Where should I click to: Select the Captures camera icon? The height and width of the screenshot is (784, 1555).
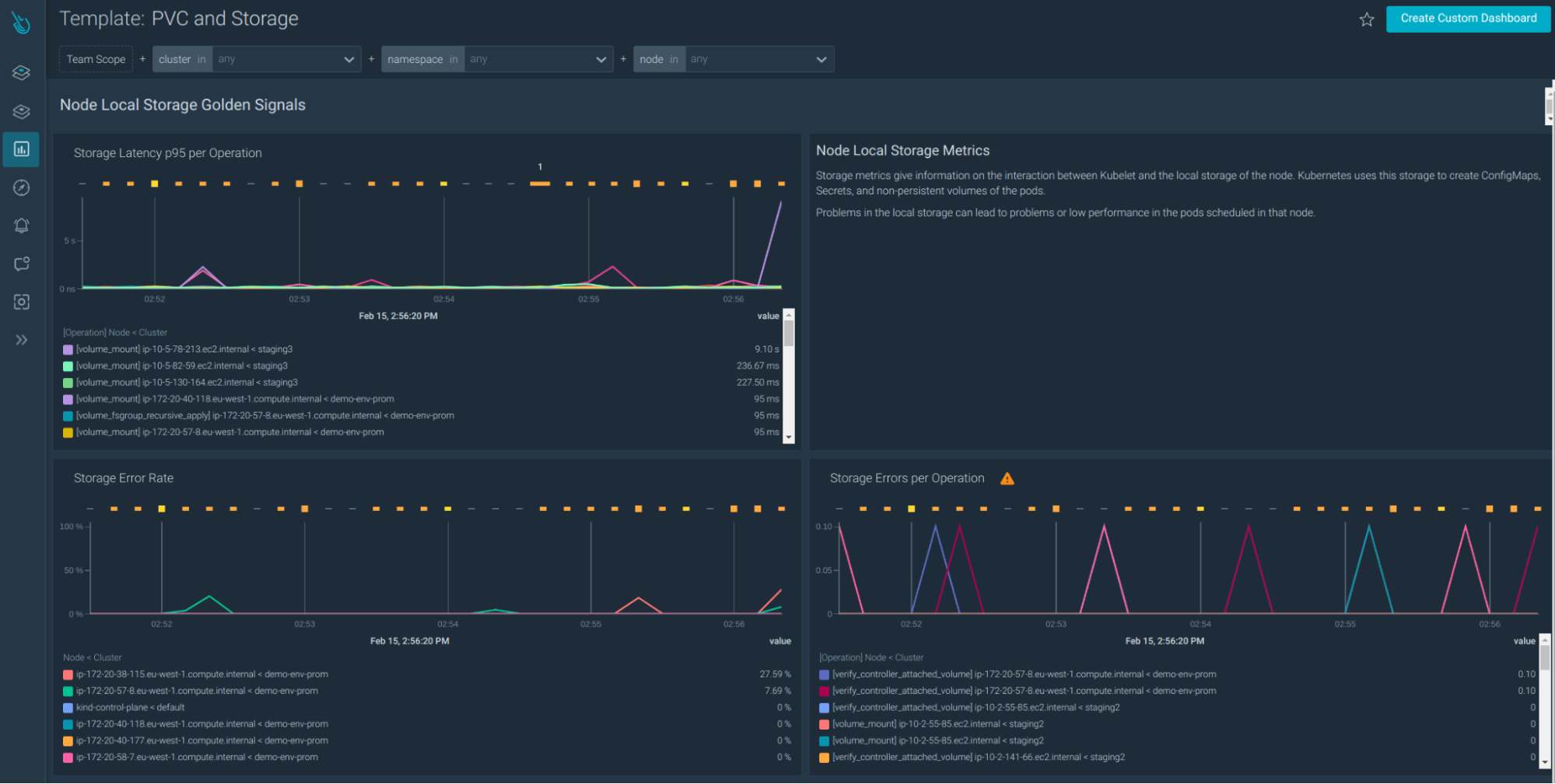(21, 302)
